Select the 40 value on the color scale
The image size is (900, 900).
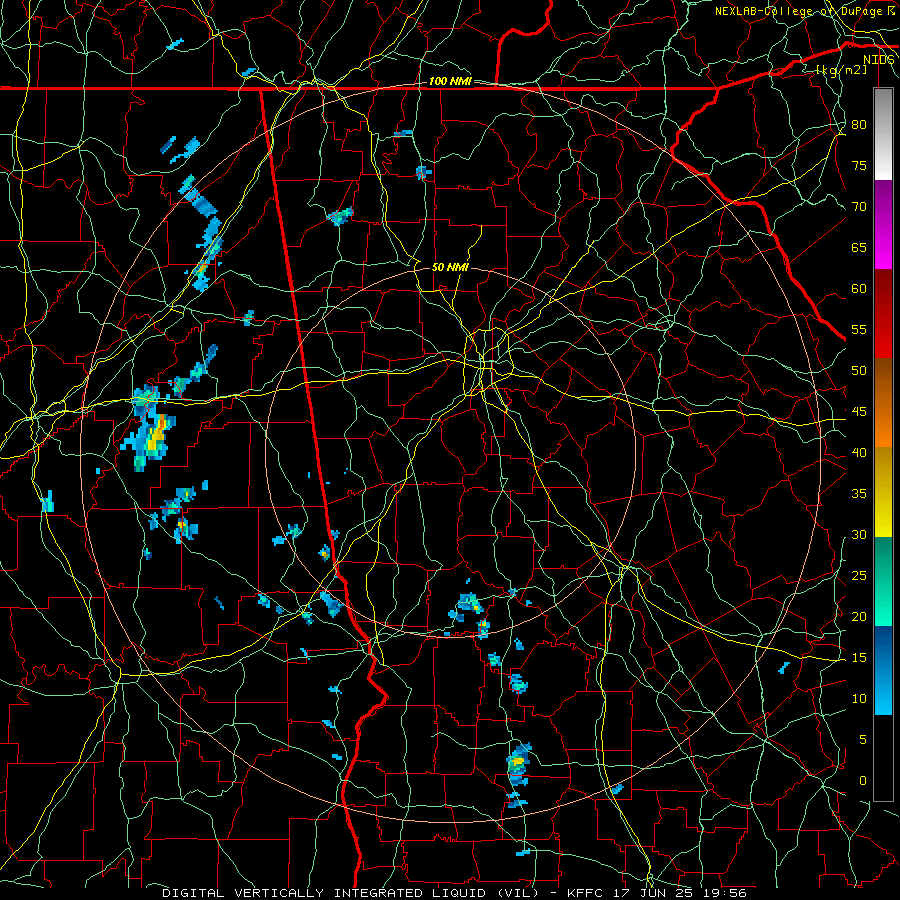point(859,453)
